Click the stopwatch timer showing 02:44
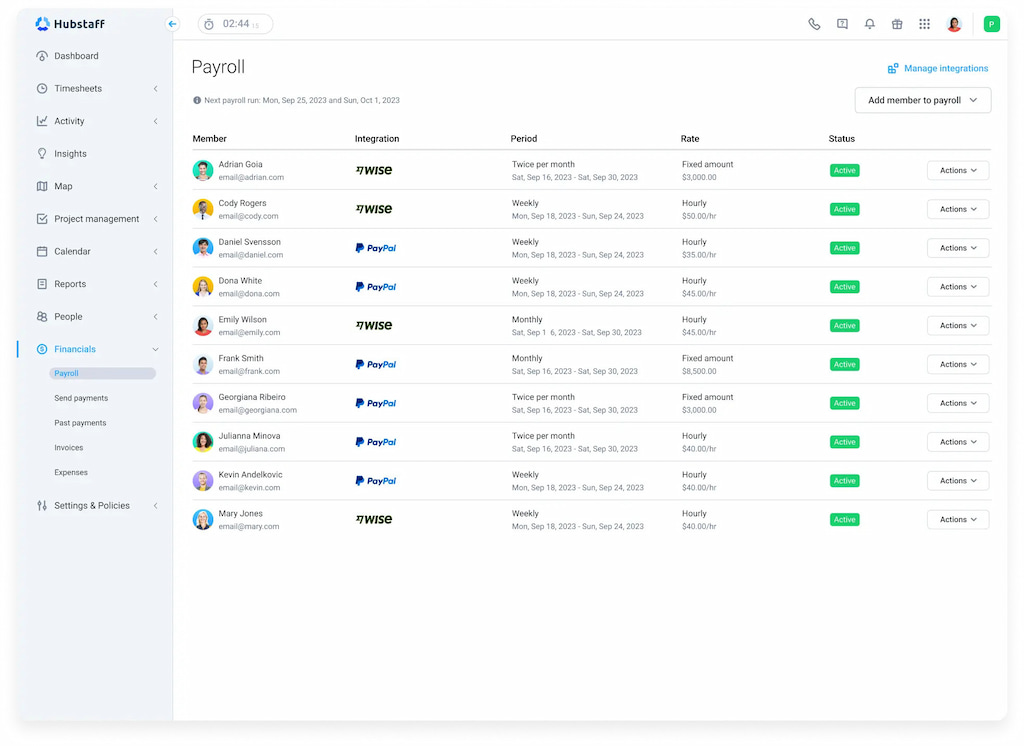Image resolution: width=1024 pixels, height=746 pixels. 235,23
